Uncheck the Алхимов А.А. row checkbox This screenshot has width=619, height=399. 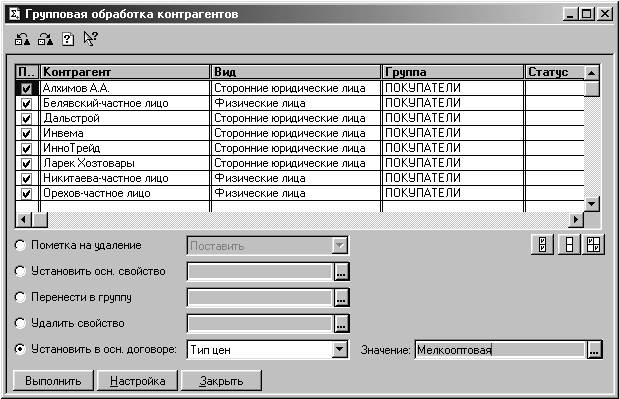click(x=26, y=88)
